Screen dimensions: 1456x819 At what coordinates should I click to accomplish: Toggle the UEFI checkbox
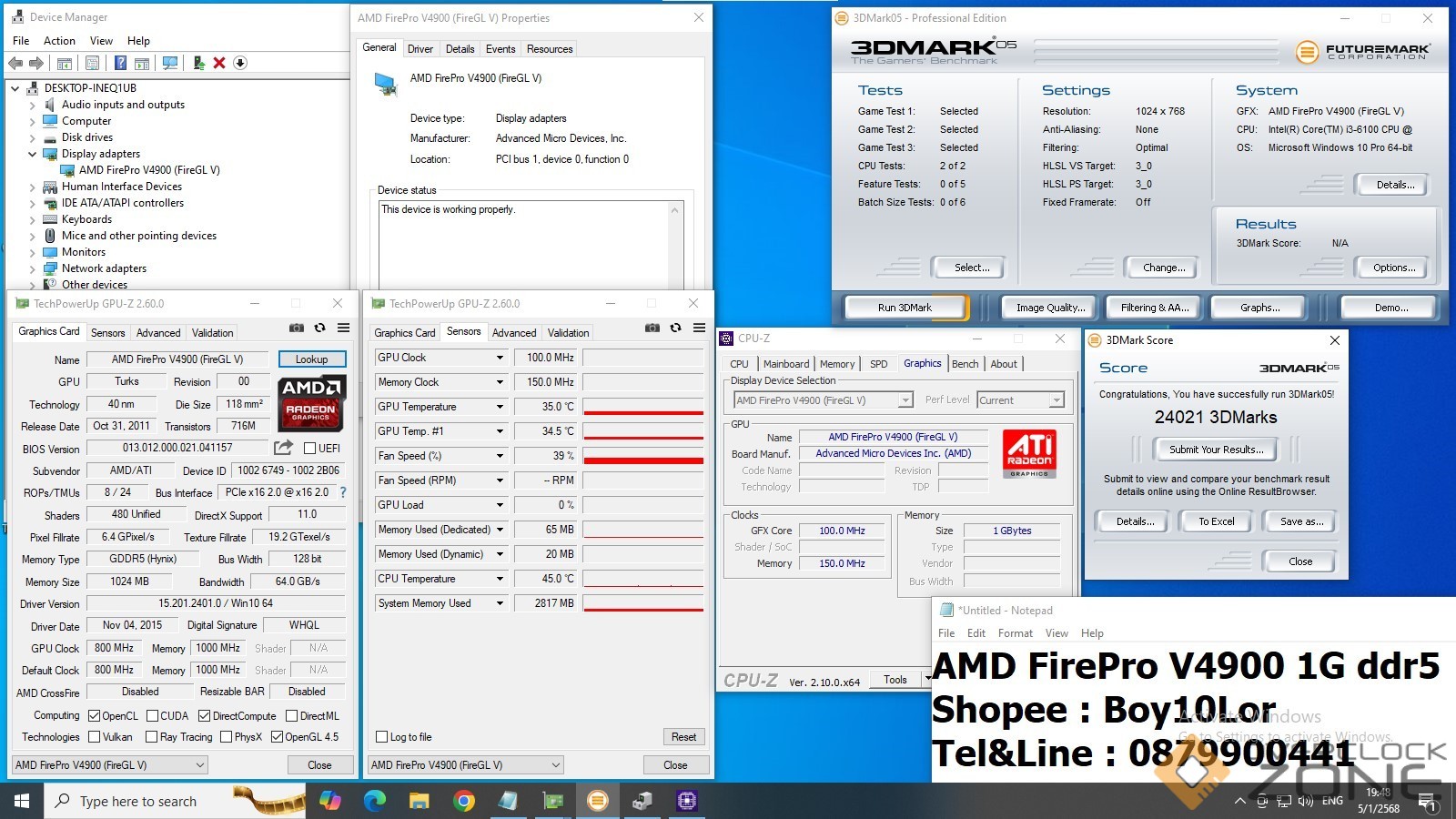pyautogui.click(x=310, y=449)
